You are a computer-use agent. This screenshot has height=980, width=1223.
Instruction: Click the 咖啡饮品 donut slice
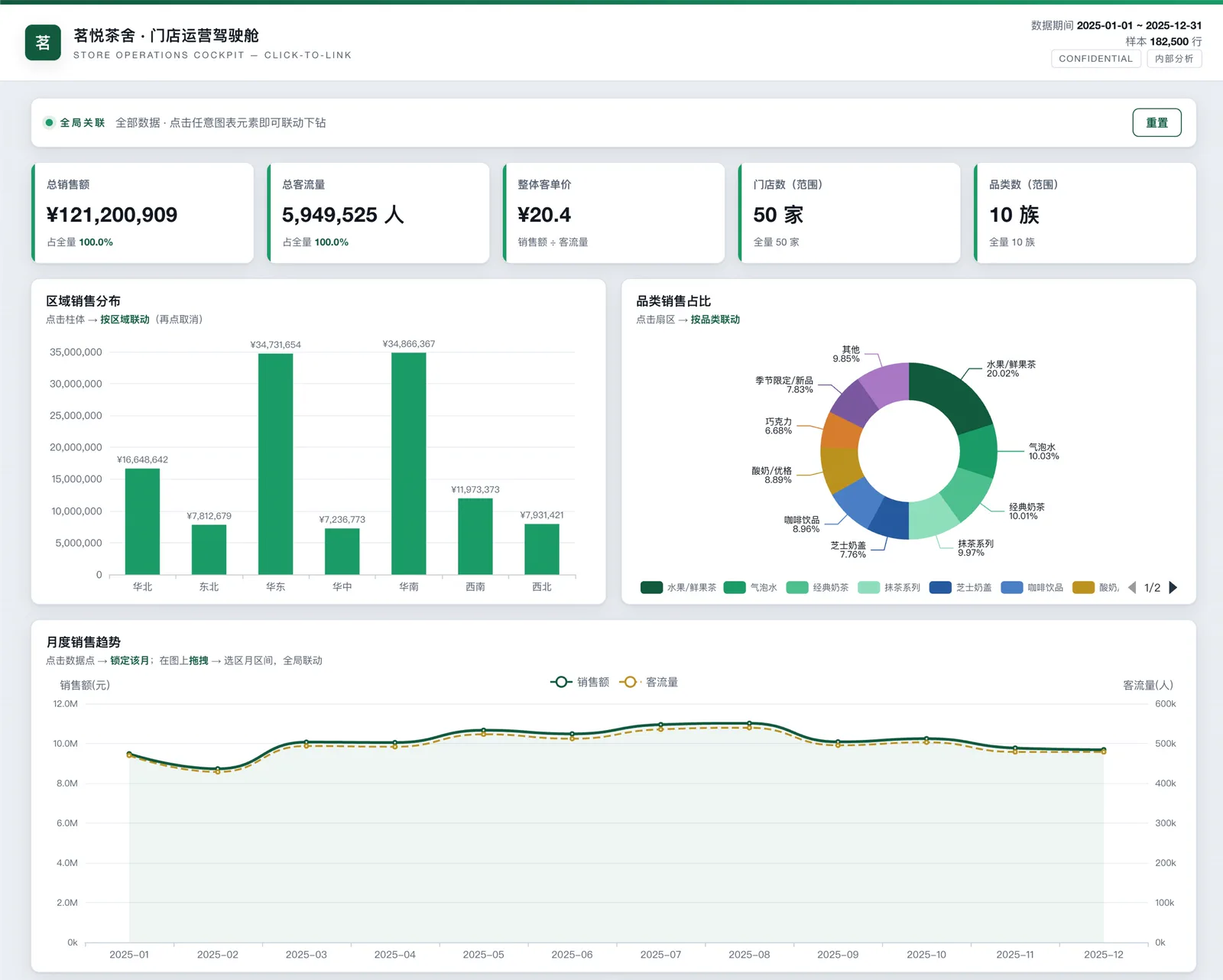[858, 501]
